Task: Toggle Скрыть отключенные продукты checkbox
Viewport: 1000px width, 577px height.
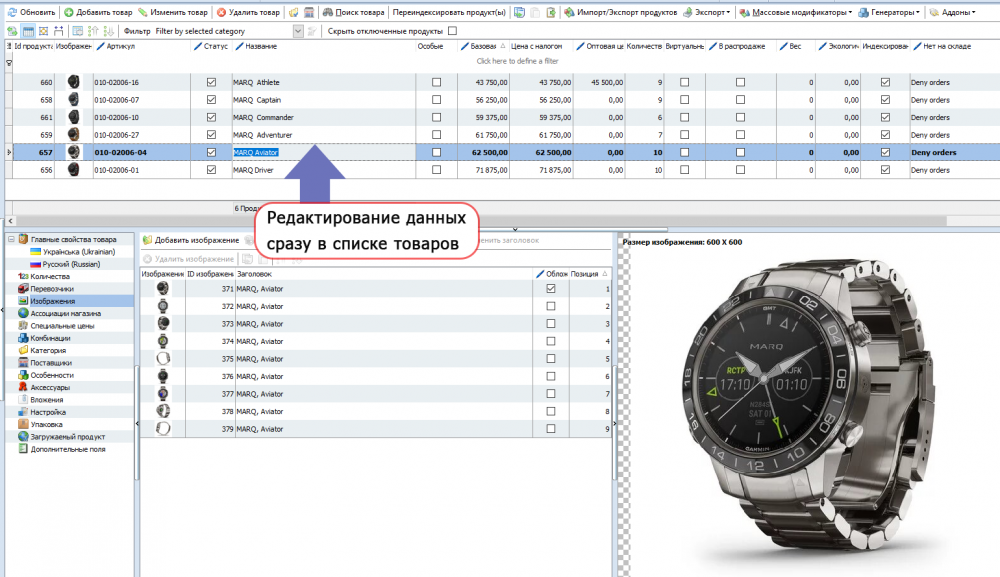Action: [452, 31]
